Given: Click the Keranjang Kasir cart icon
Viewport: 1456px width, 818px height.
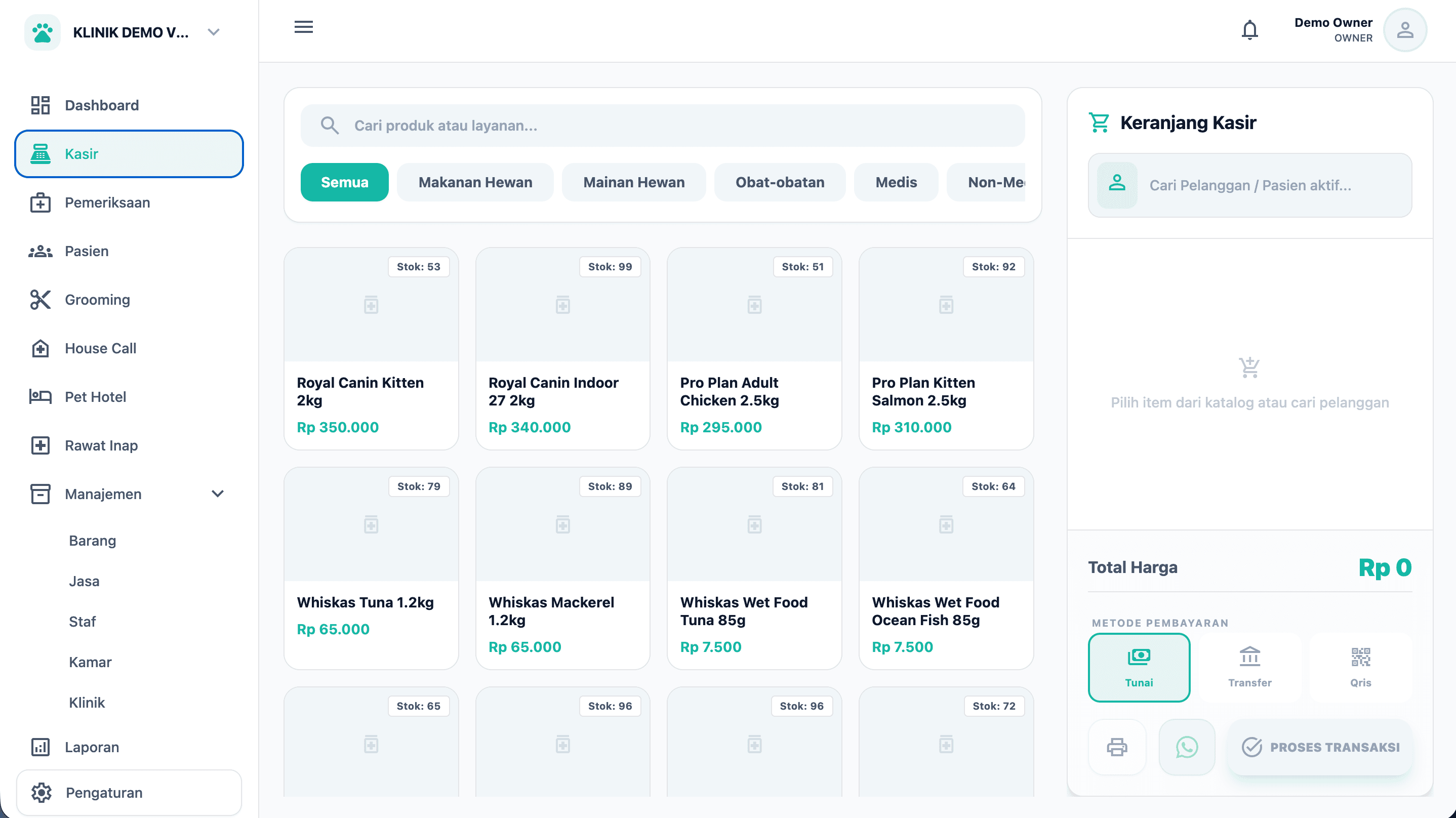Looking at the screenshot, I should (1100, 122).
